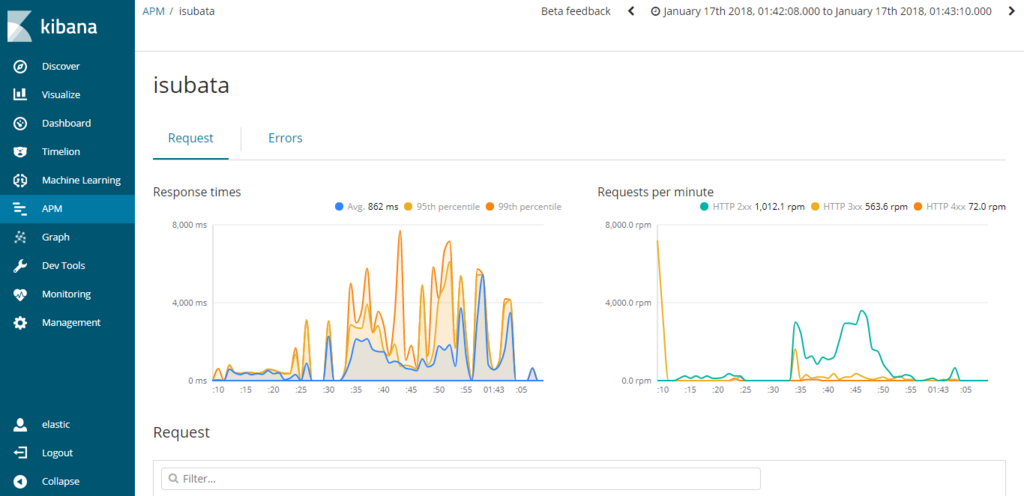
Task: Click the Collapse label in sidebar
Action: [61, 482]
